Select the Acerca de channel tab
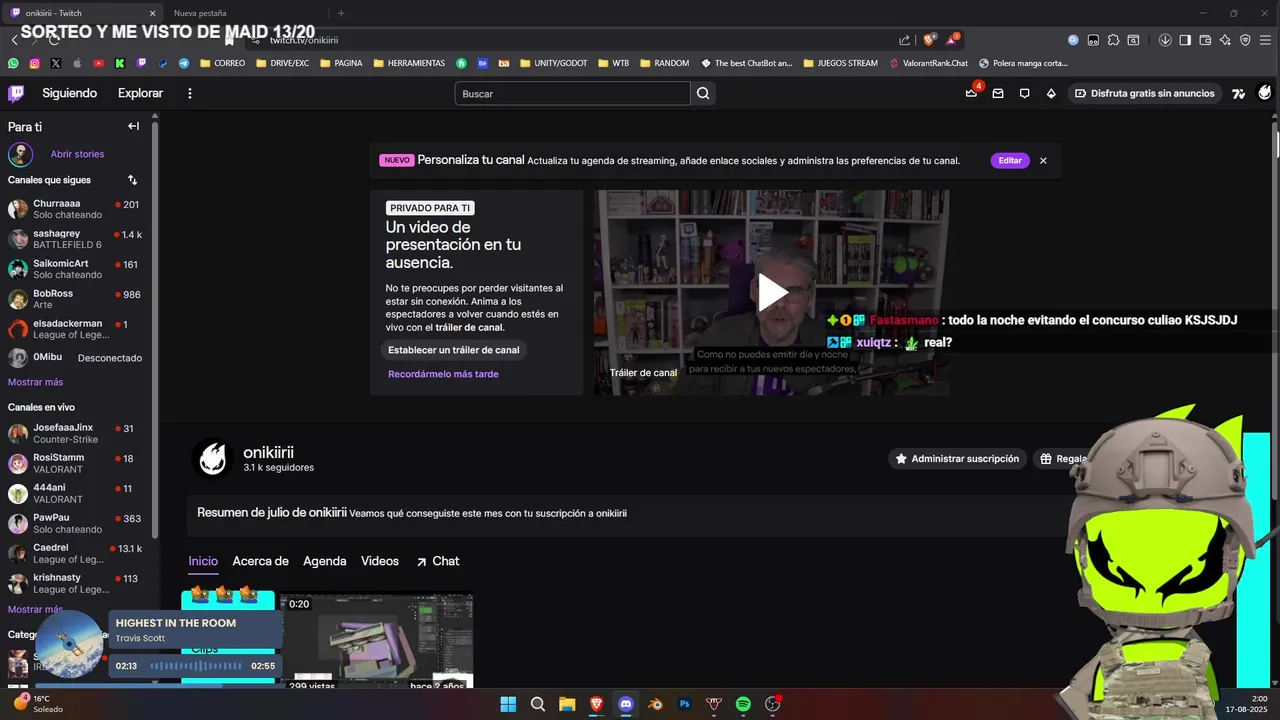 [x=260, y=561]
